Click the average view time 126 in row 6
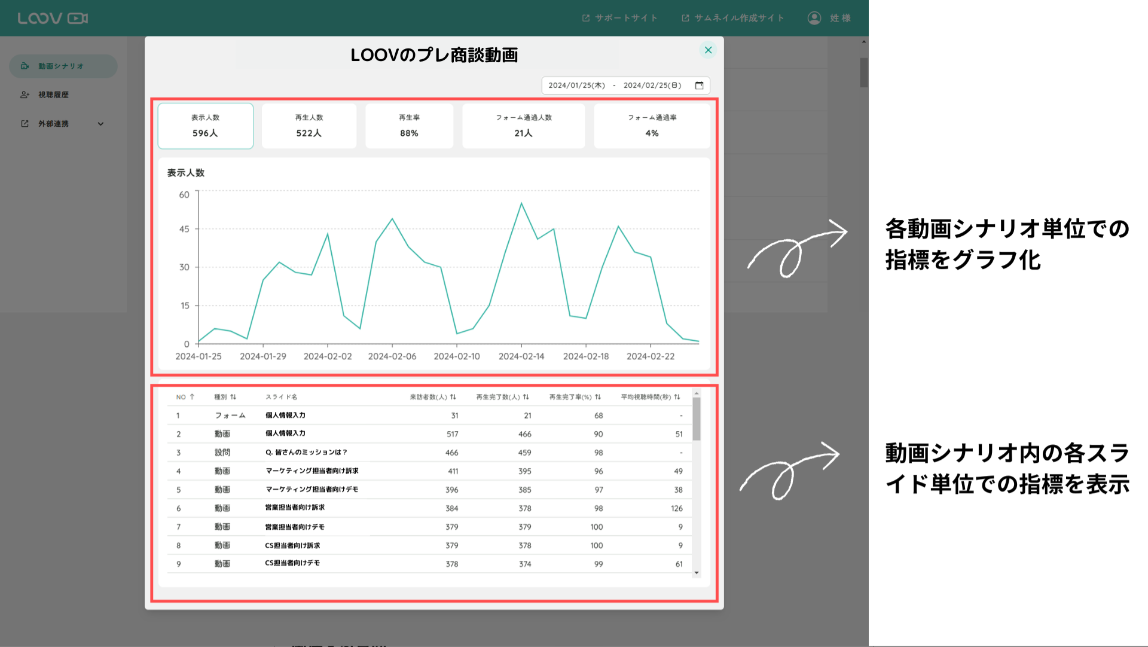This screenshot has height=647, width=1148. [x=676, y=508]
